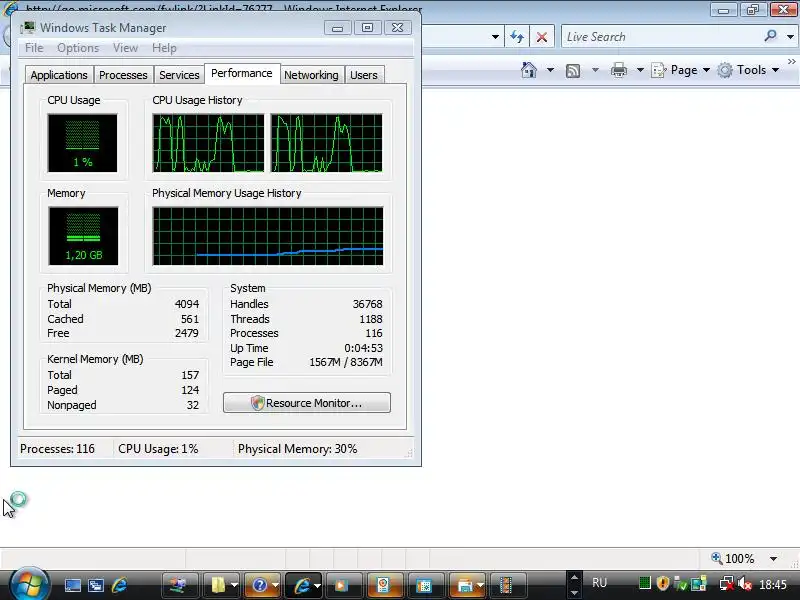Click the Up Time value 0:04:53

[363, 348]
